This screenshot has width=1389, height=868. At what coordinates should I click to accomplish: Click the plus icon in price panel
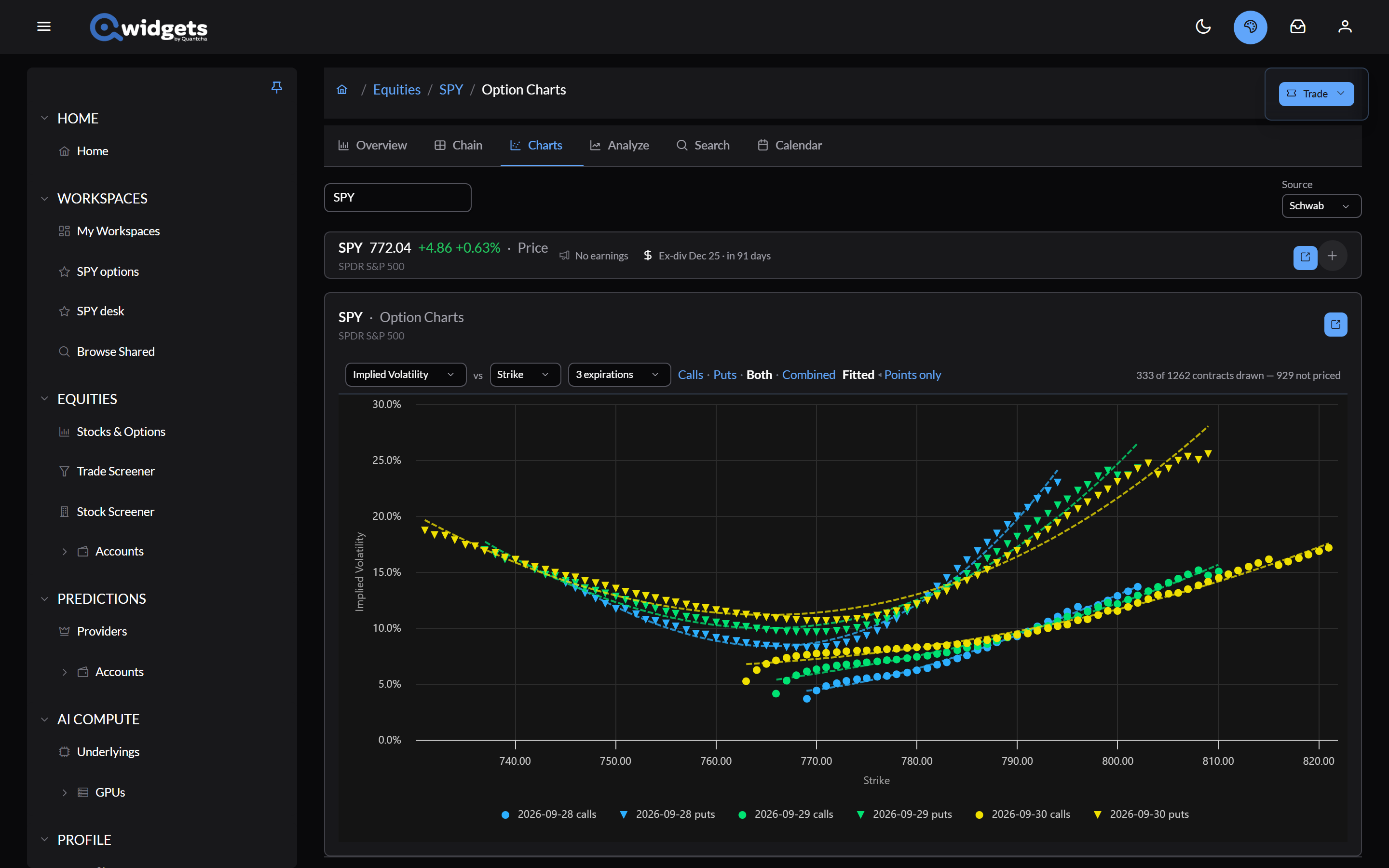pos(1332,256)
